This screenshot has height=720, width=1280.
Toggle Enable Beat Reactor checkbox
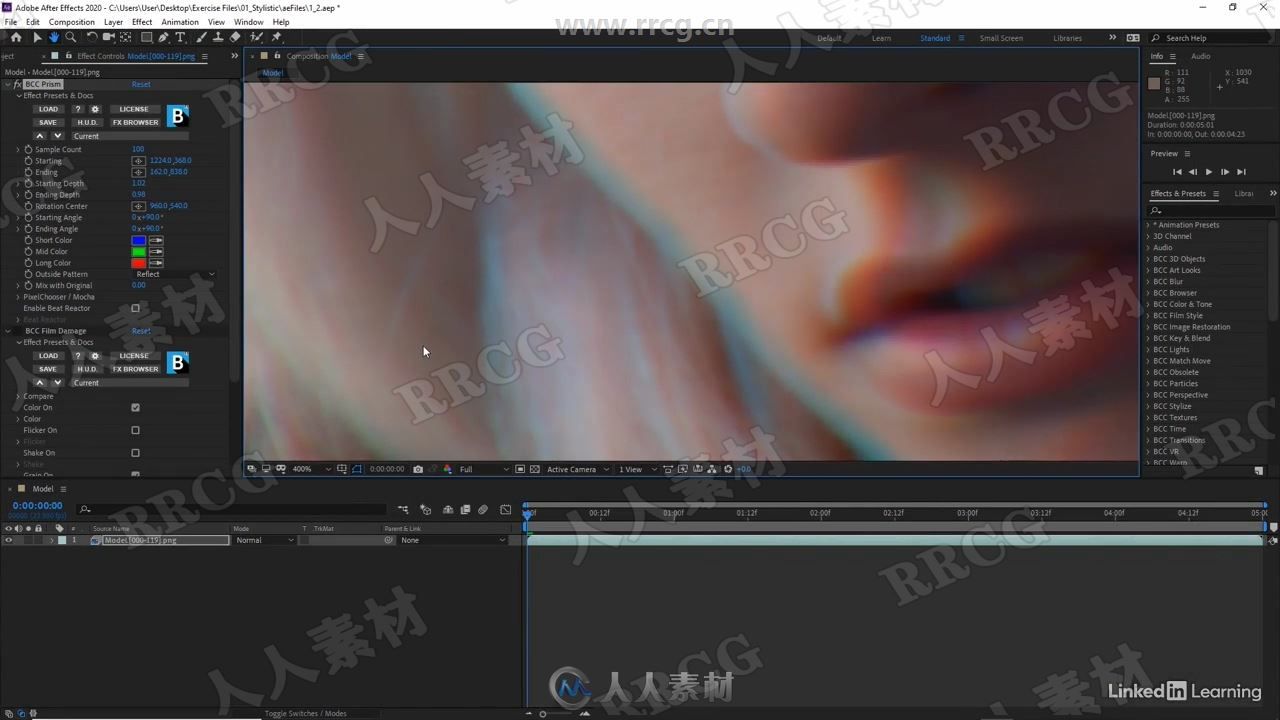click(135, 308)
